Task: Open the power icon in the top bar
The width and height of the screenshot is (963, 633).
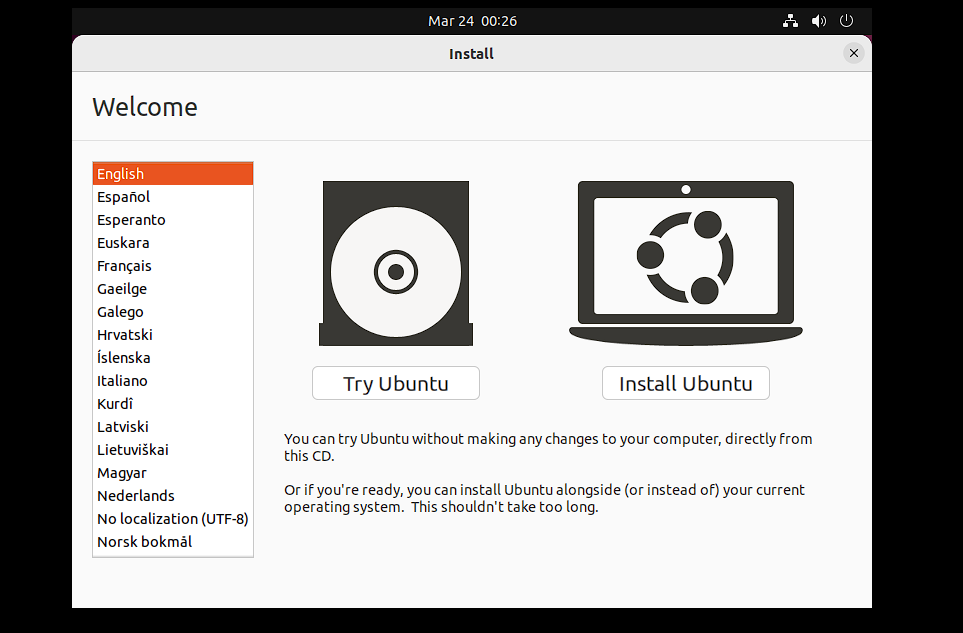Action: 846,21
